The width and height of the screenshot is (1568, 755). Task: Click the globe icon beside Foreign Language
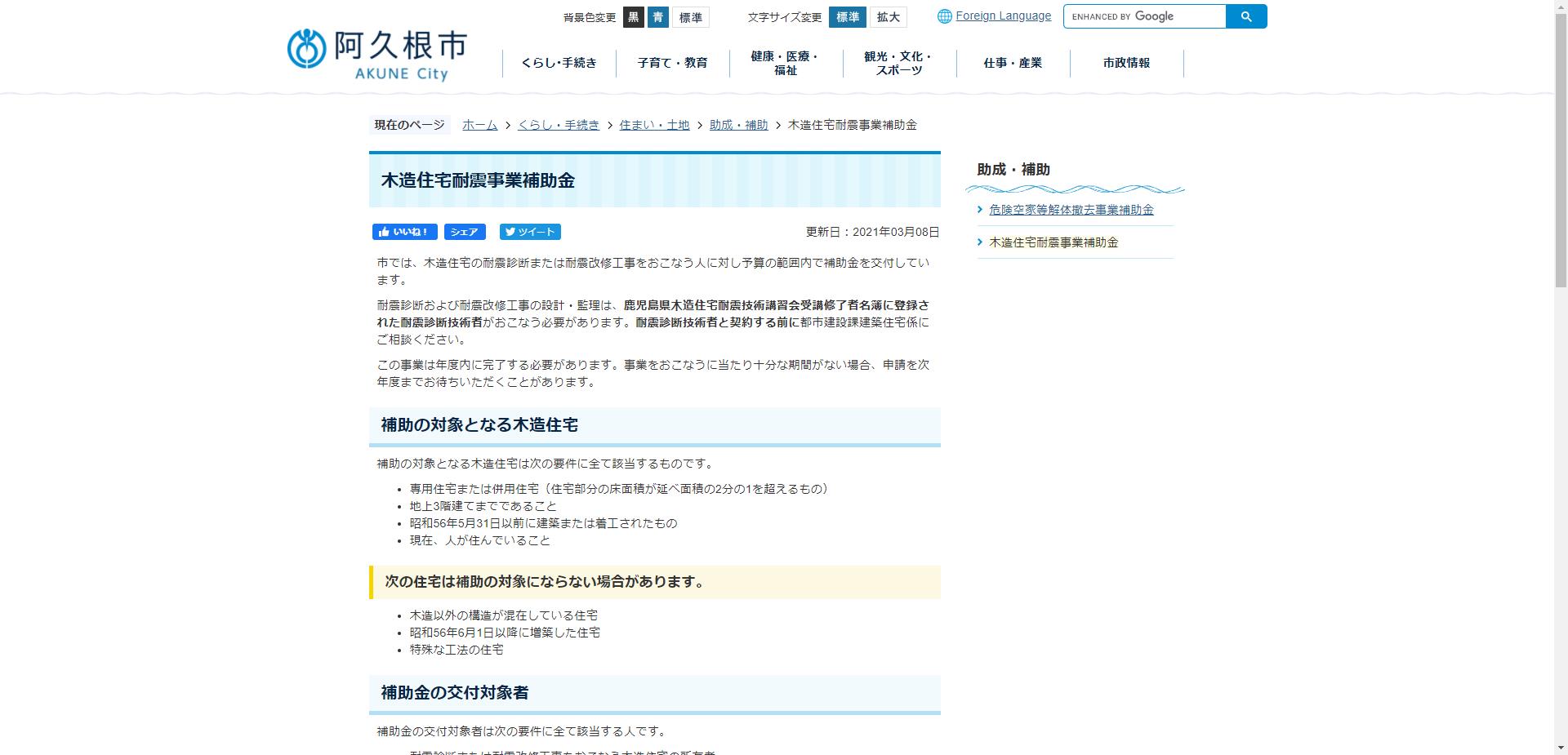[945, 15]
